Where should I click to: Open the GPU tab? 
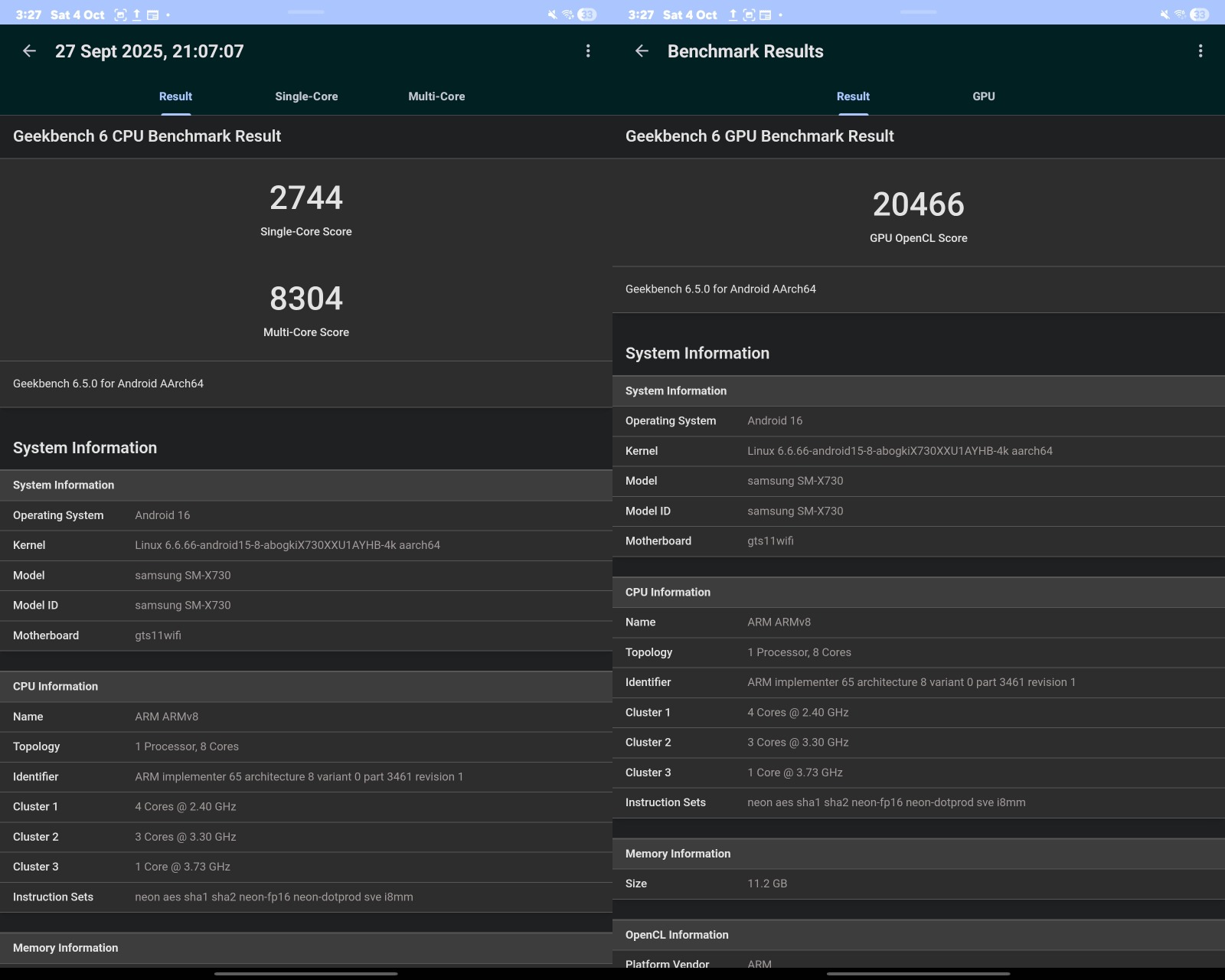tap(983, 96)
